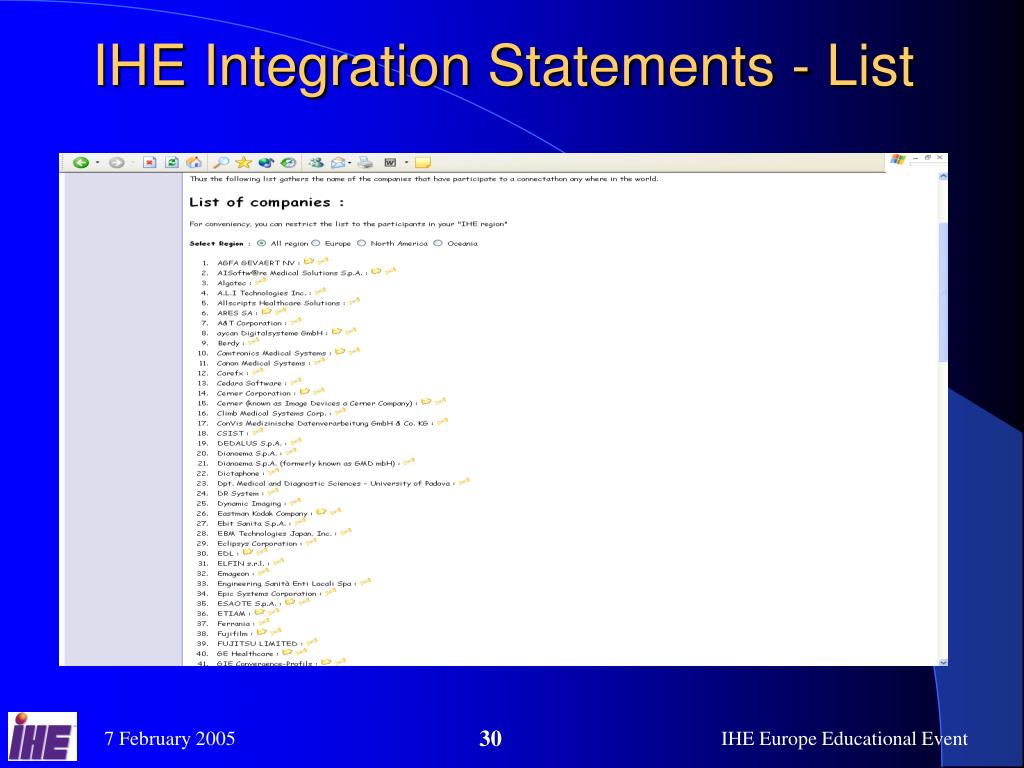The width and height of the screenshot is (1024, 768).
Task: Click the scrollbar up arrow
Action: pyautogui.click(x=942, y=176)
